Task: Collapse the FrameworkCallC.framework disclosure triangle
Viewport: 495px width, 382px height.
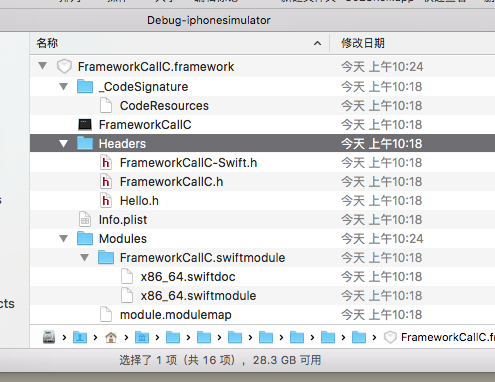Action: [43, 66]
